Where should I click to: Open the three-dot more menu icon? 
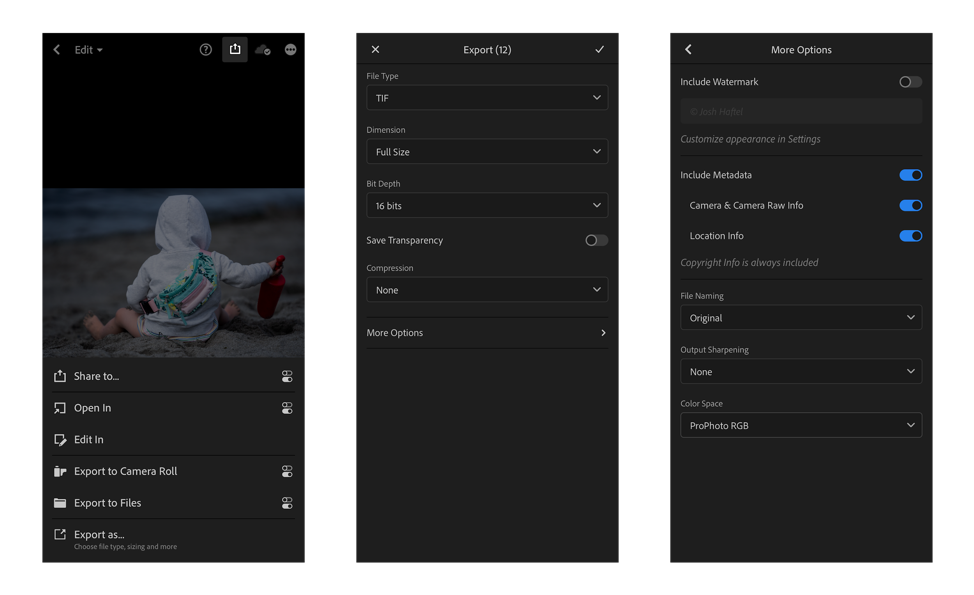291,50
